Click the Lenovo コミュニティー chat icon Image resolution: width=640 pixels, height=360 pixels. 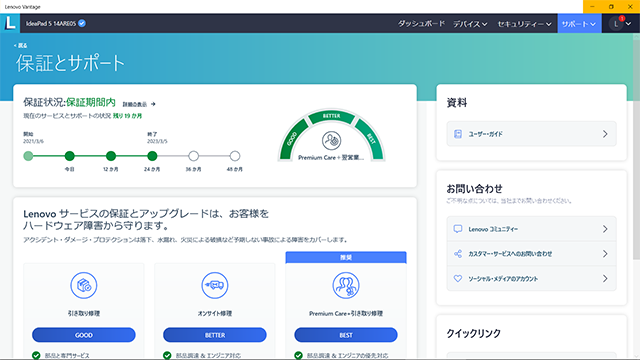[458, 229]
